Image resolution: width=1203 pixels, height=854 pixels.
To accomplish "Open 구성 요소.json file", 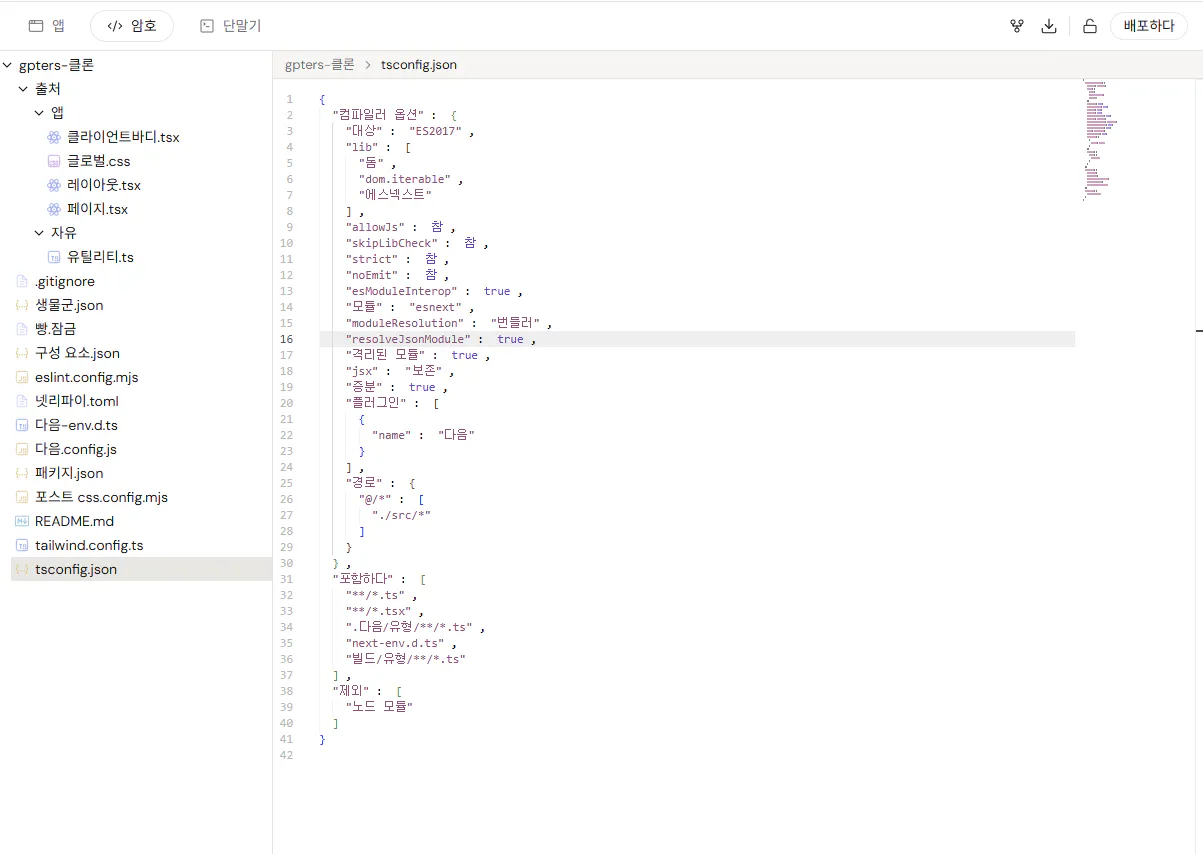I will tap(77, 353).
